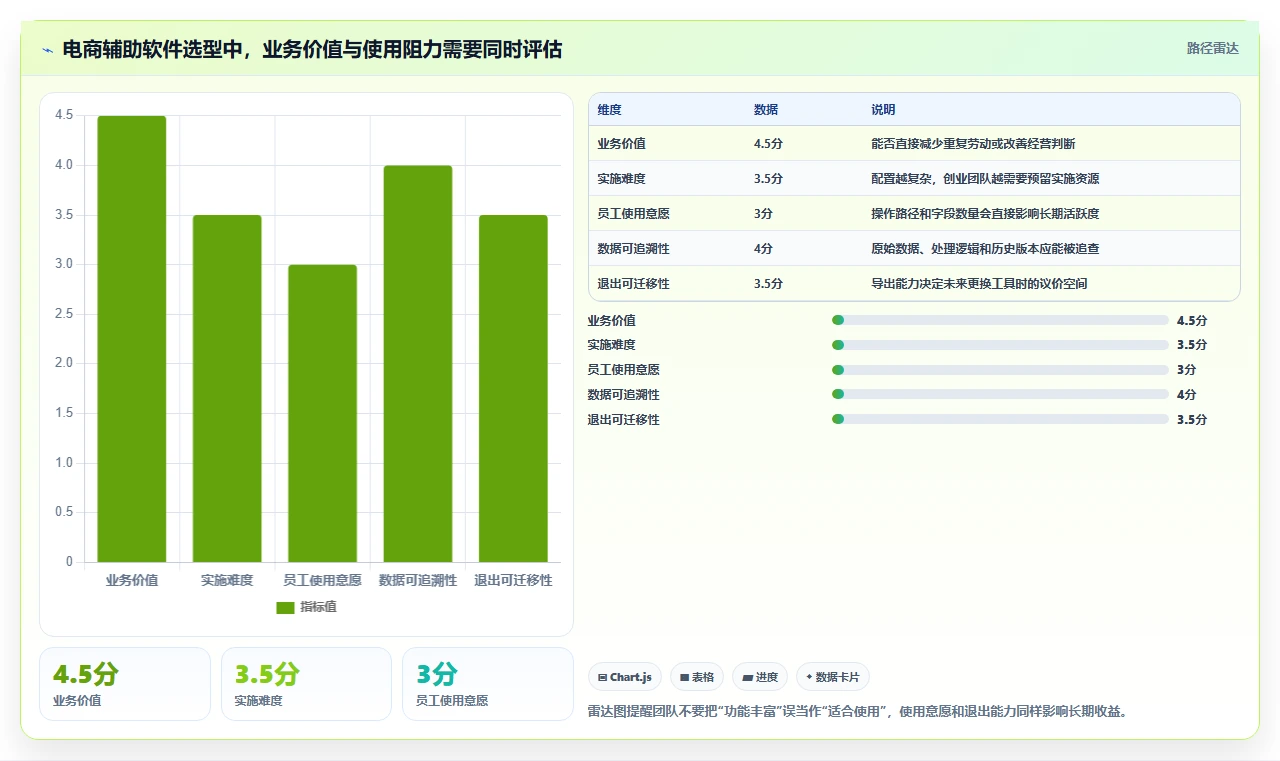This screenshot has height=761, width=1280.
Task: Click the 进度 tag button
Action: point(760,677)
